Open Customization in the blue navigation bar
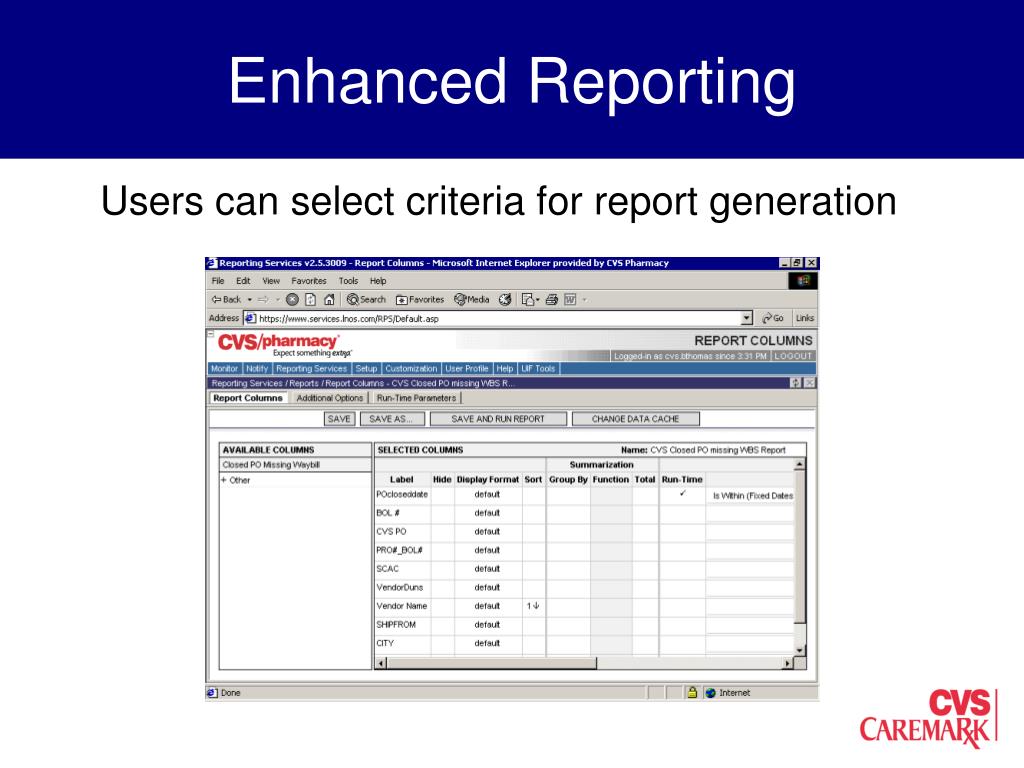The width and height of the screenshot is (1024, 768). pos(411,368)
